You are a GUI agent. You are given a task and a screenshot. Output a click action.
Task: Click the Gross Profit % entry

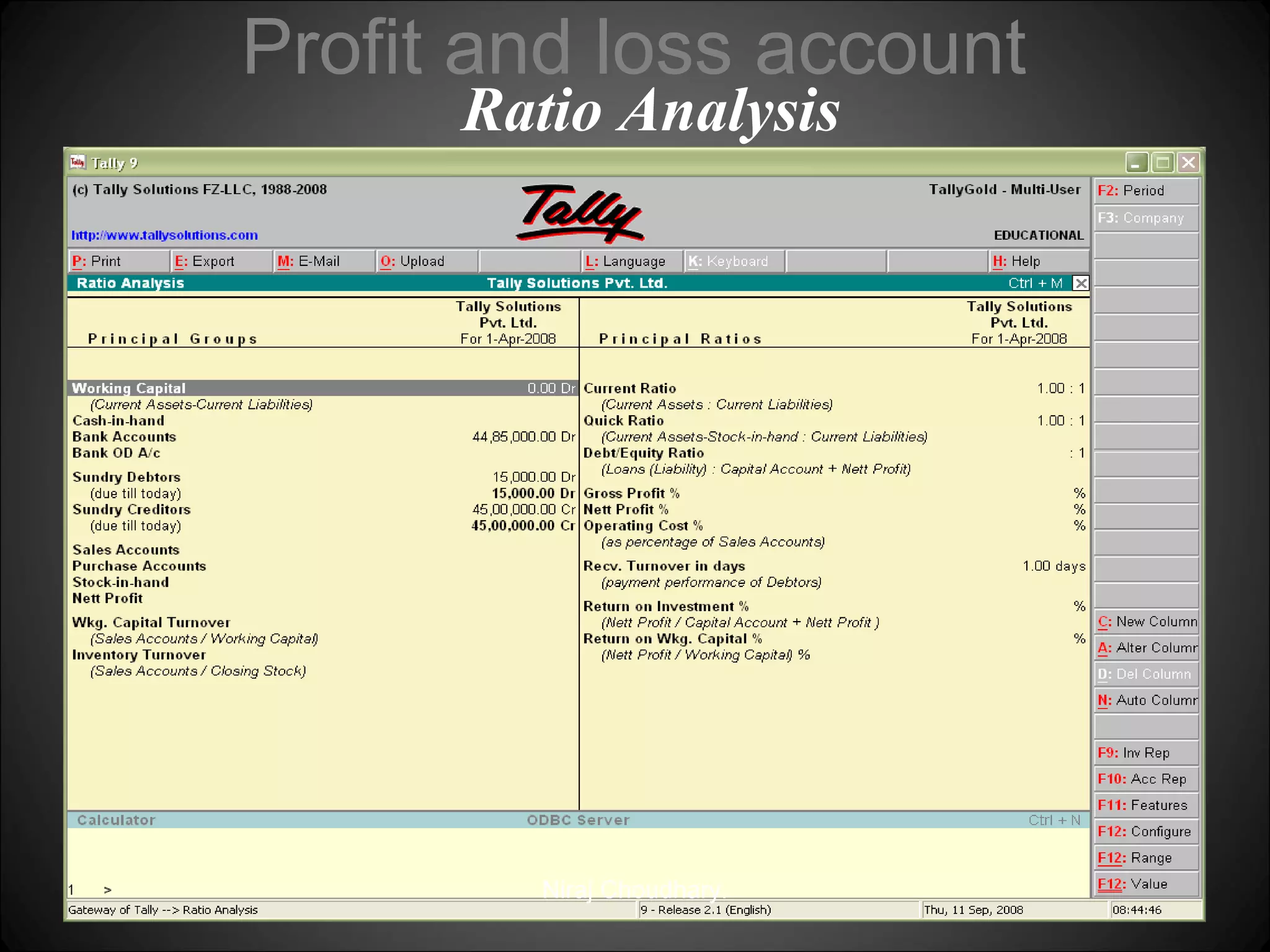(834, 493)
